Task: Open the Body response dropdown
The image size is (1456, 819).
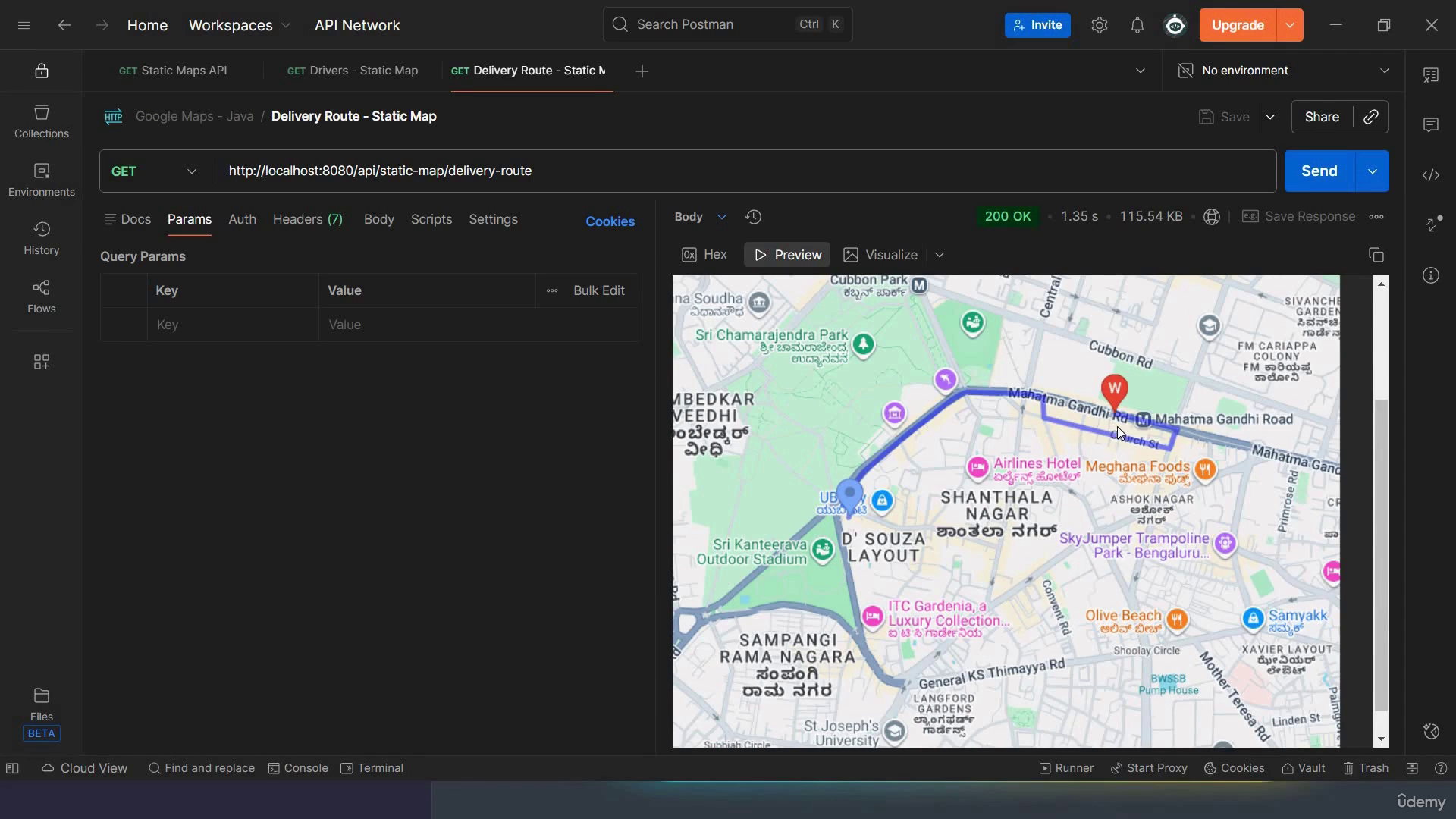Action: 700,217
